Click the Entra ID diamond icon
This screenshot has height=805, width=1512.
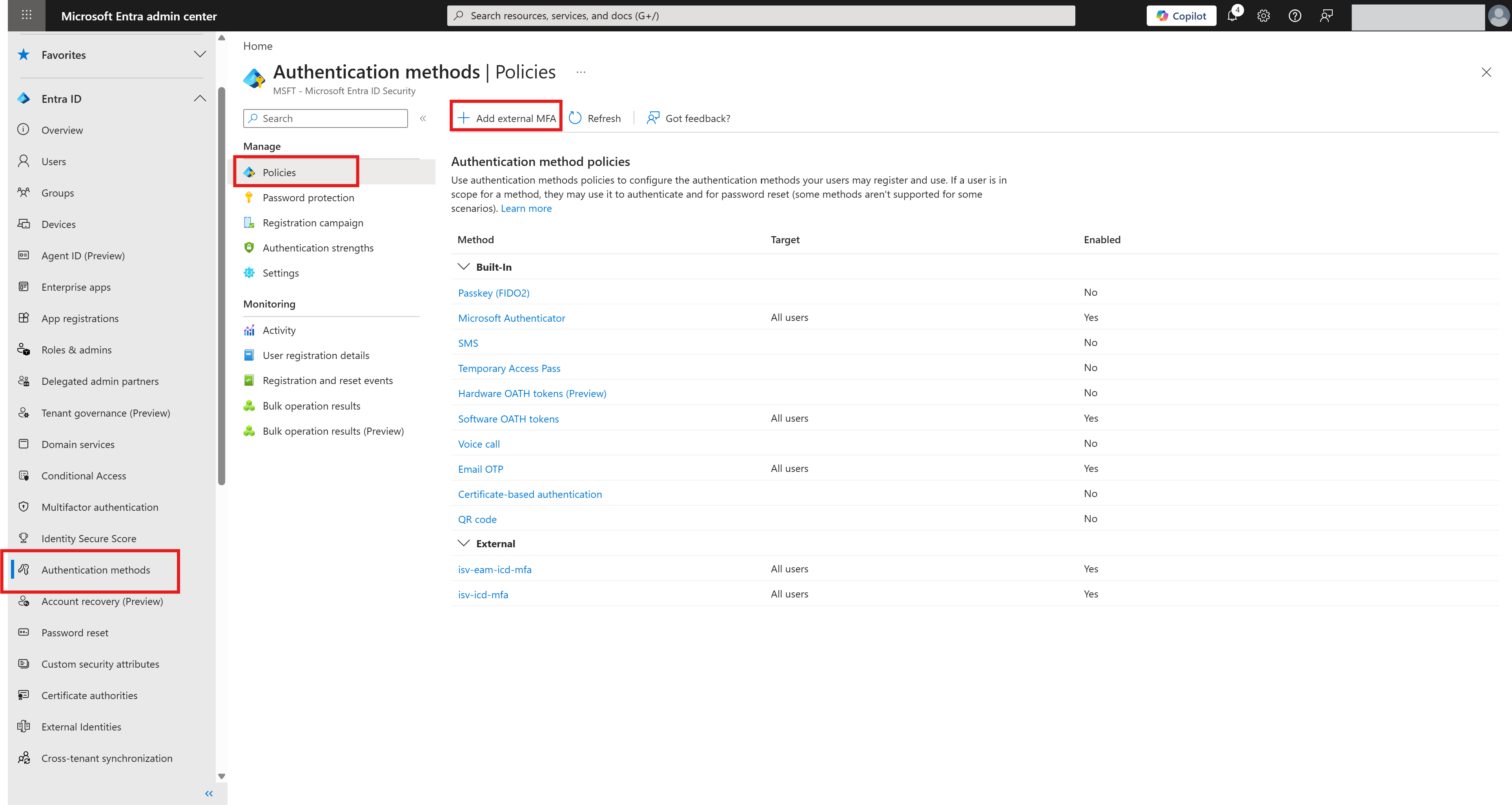[24, 98]
